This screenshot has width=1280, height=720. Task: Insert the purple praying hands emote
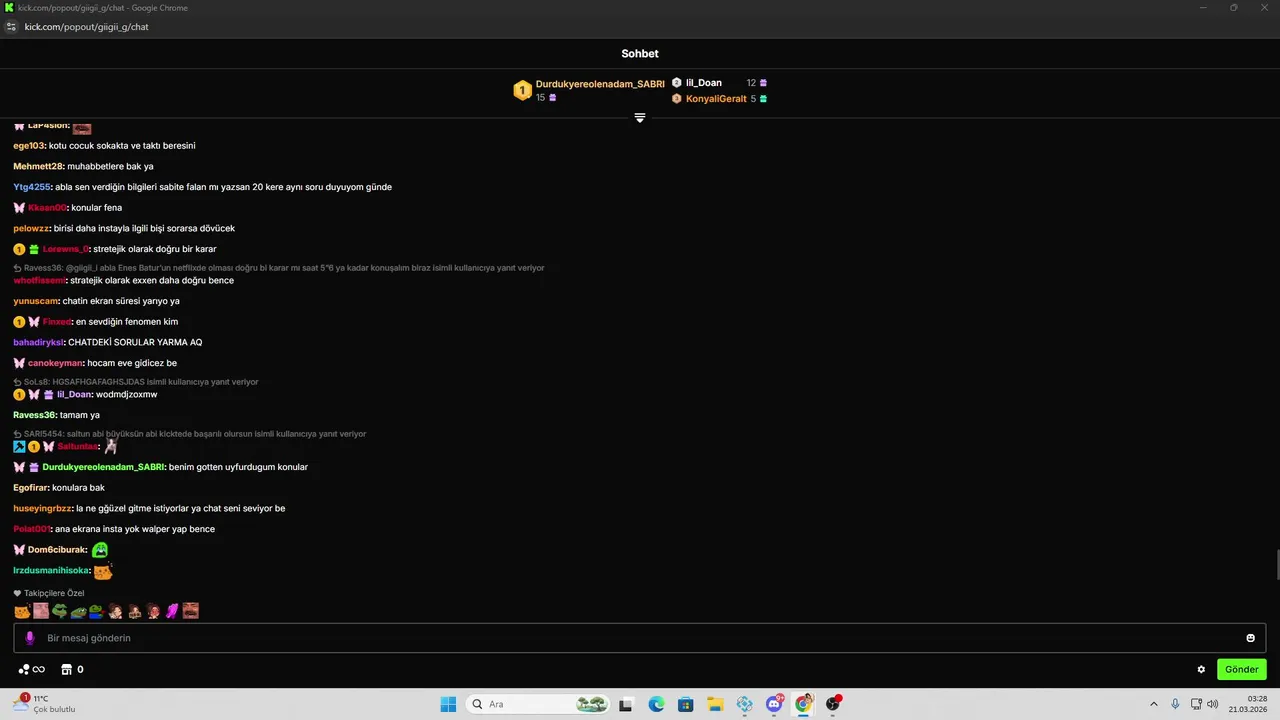click(x=172, y=611)
